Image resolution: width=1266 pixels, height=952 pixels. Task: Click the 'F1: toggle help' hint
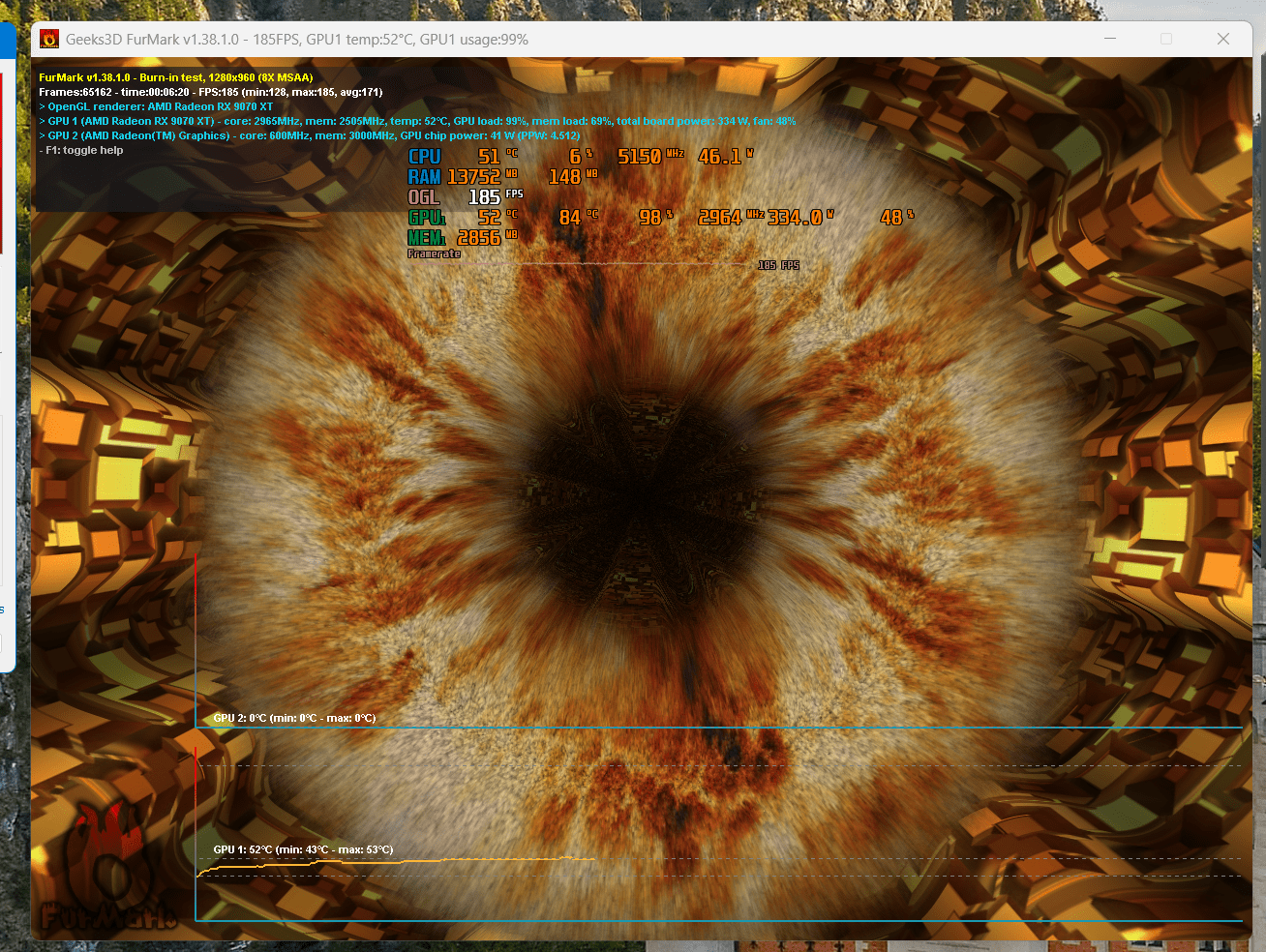point(81,150)
